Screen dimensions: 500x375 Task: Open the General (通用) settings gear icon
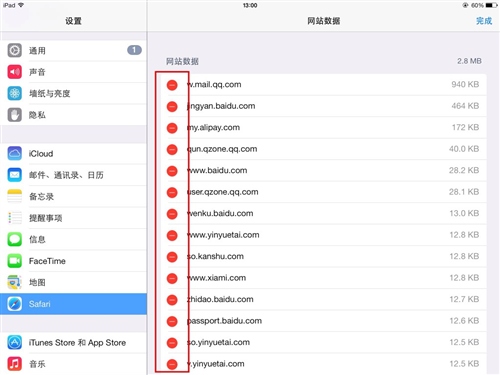[15, 50]
